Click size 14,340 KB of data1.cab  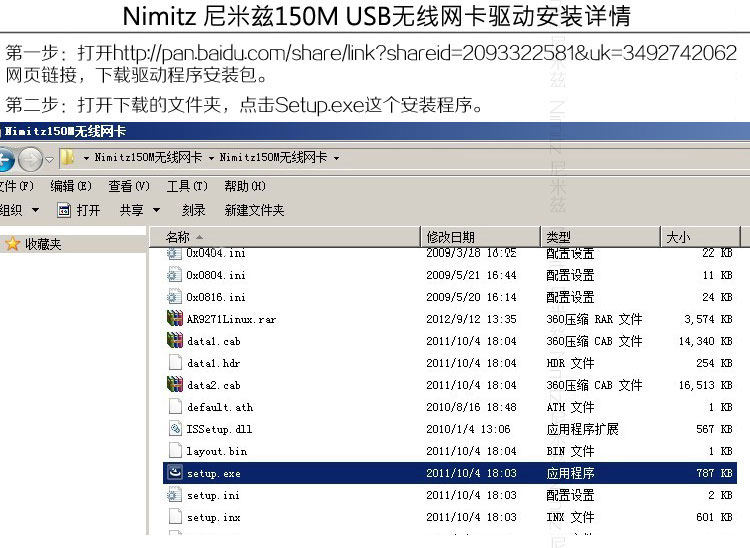tap(706, 341)
